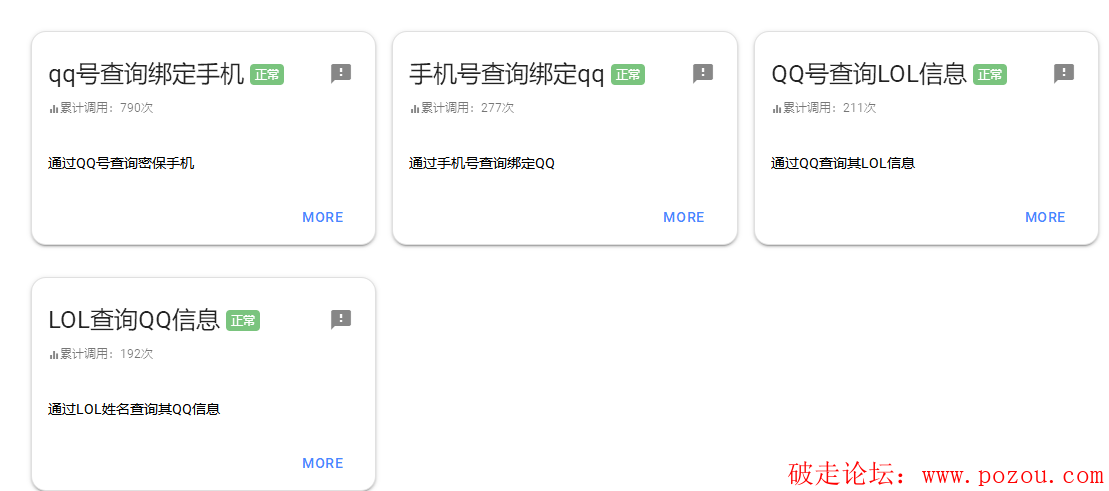
Task: Open MORE on qq号查询绑定手机 card
Action: [323, 217]
